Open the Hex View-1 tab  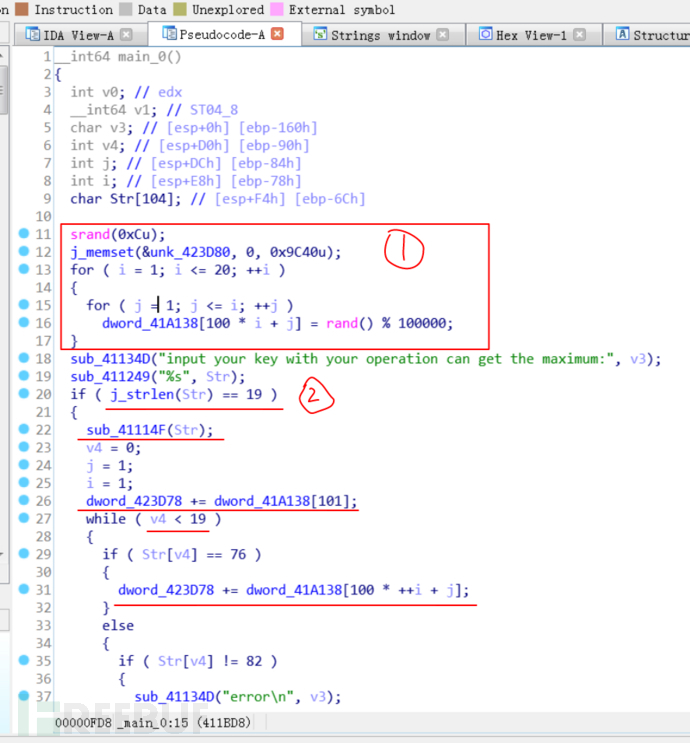(530, 34)
